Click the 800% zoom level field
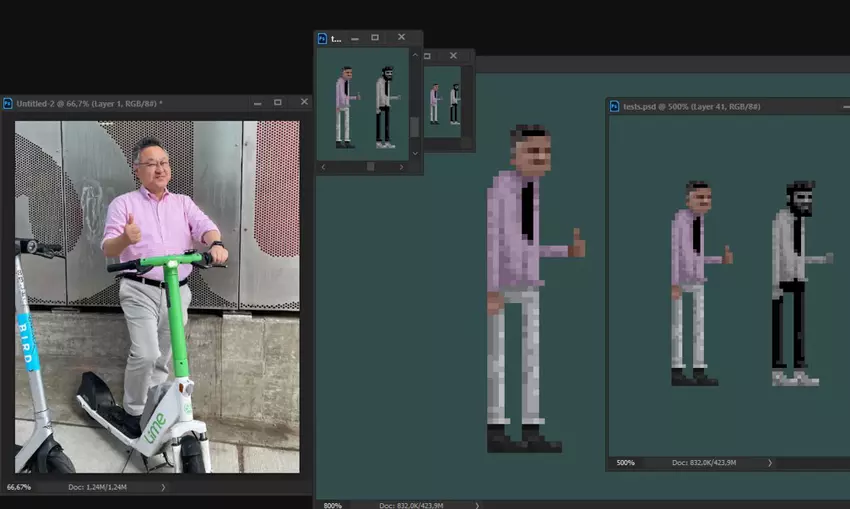Image resolution: width=850 pixels, height=509 pixels. 332,505
